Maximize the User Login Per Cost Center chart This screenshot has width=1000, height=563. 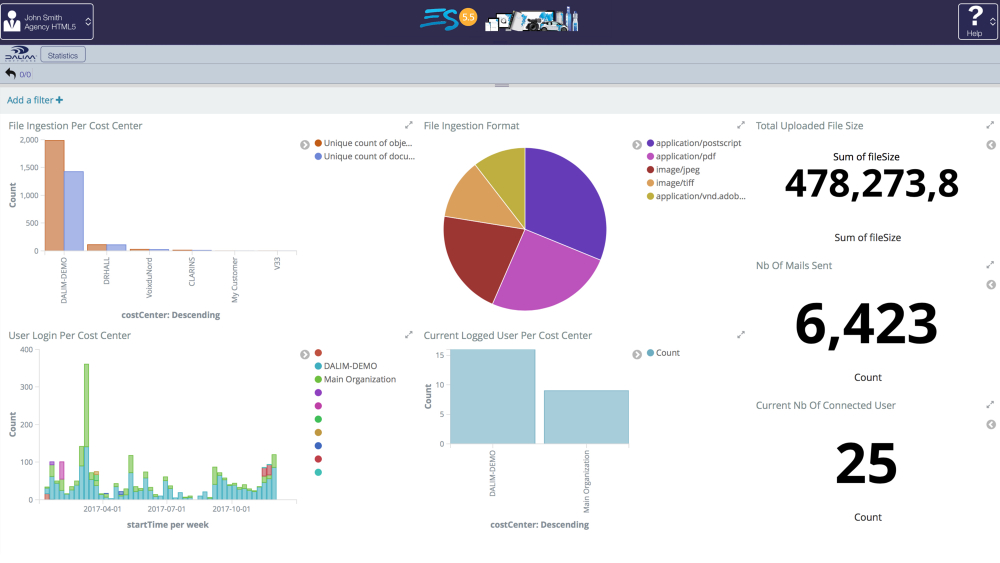pyautogui.click(x=409, y=335)
